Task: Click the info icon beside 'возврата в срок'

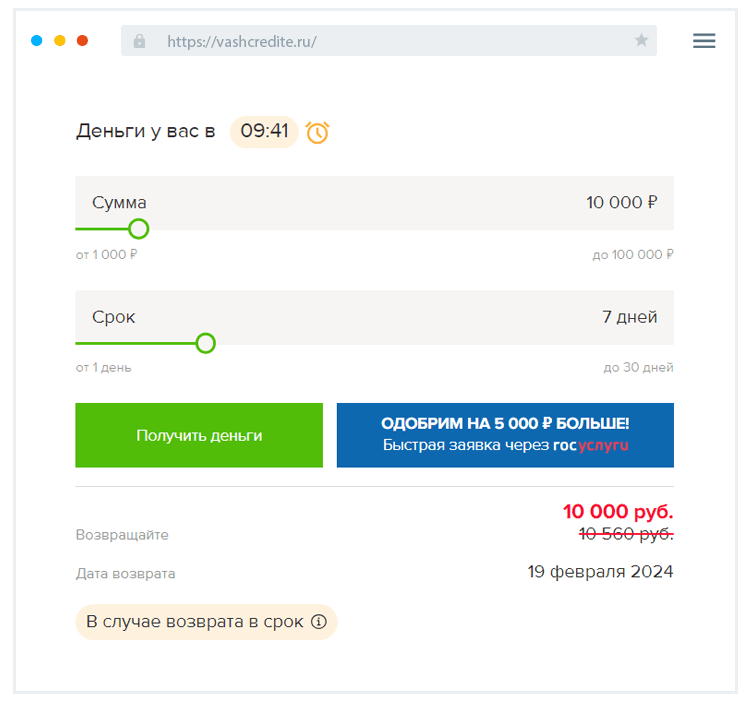Action: point(319,622)
